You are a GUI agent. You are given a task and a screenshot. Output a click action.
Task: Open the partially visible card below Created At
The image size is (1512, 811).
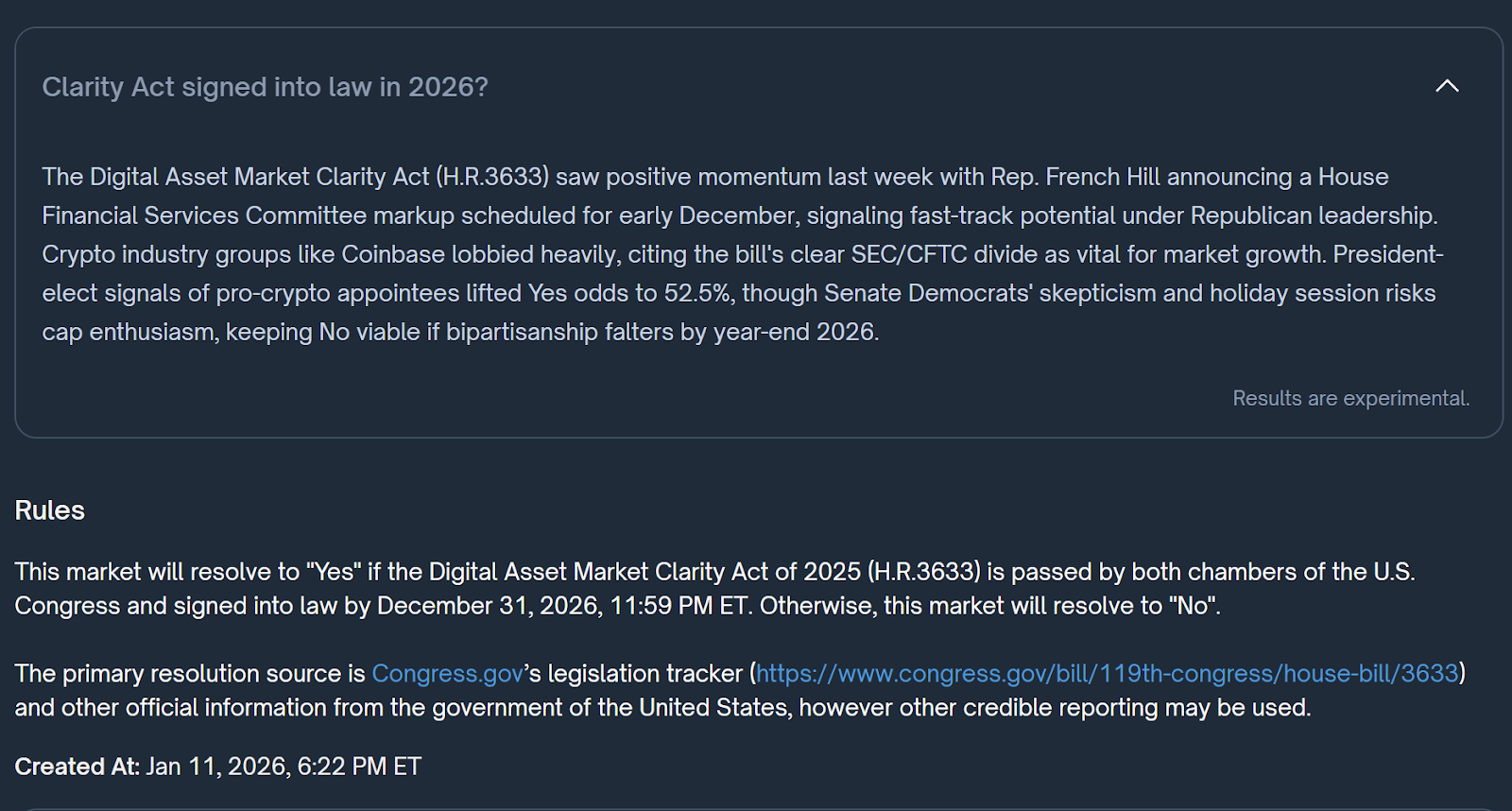pyautogui.click(x=756, y=805)
